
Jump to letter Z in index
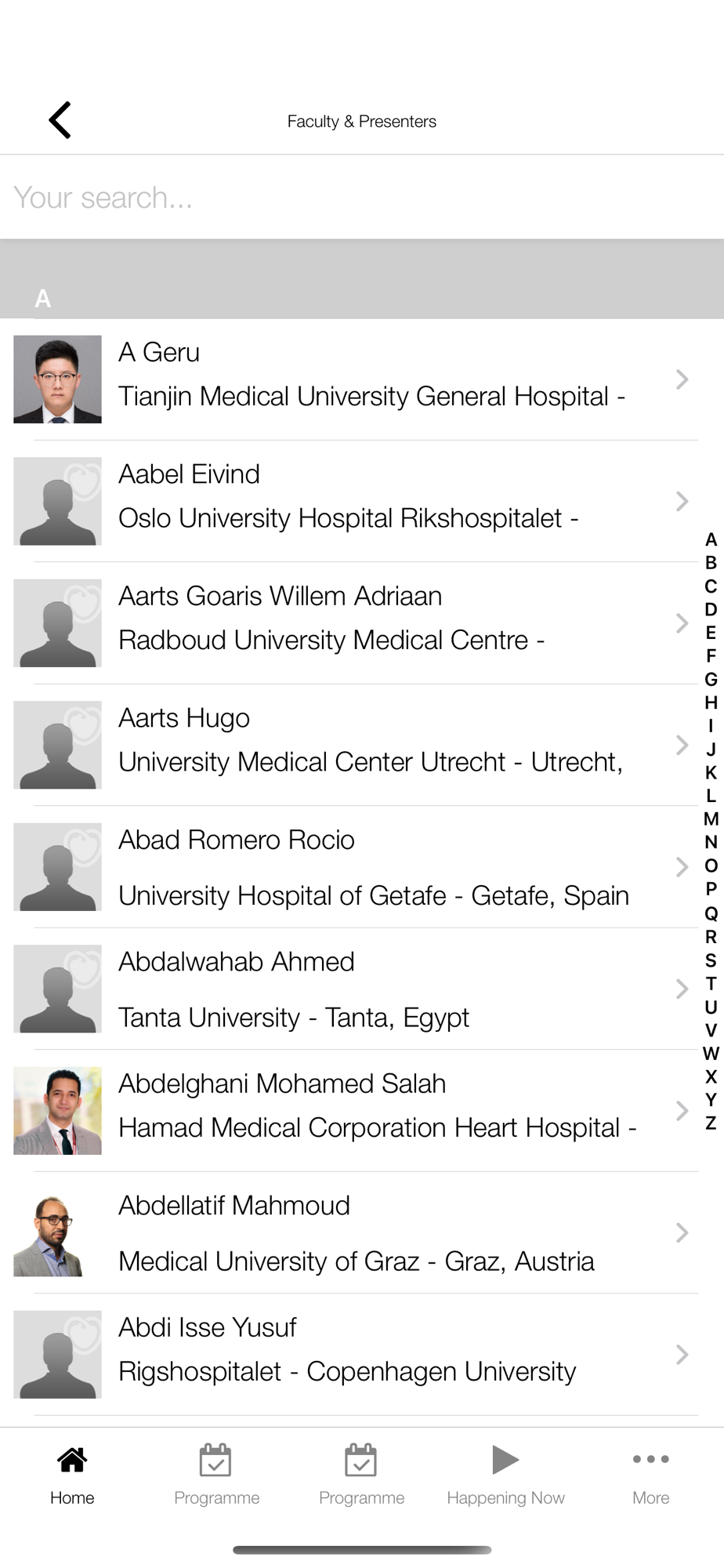tap(711, 1123)
